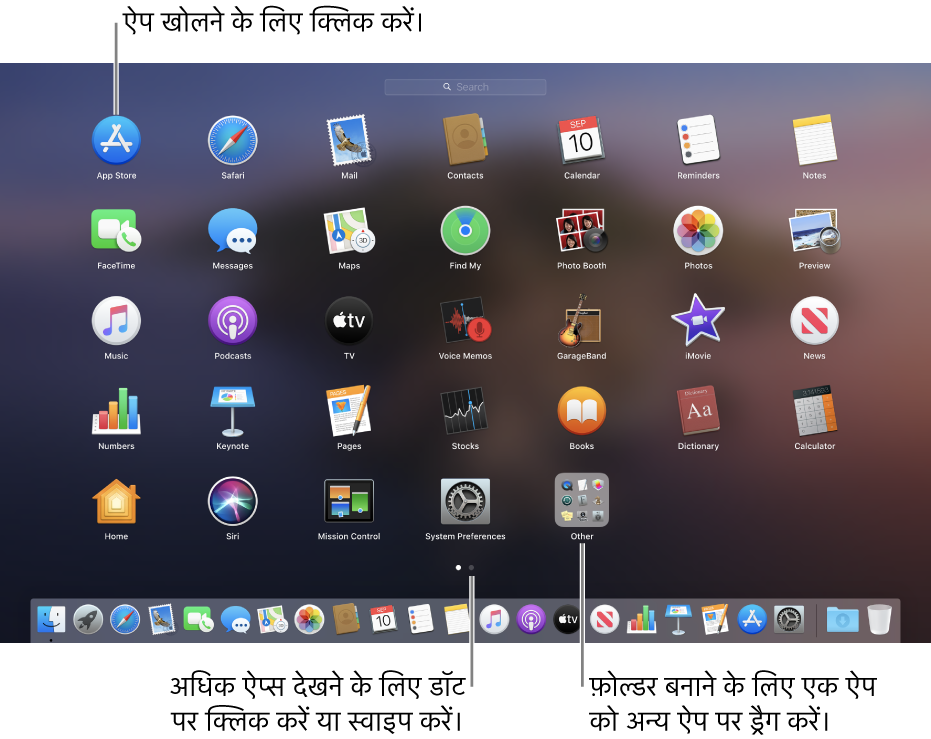Viewport: 931px width, 739px height.
Task: Expand the Other folder
Action: 582,500
